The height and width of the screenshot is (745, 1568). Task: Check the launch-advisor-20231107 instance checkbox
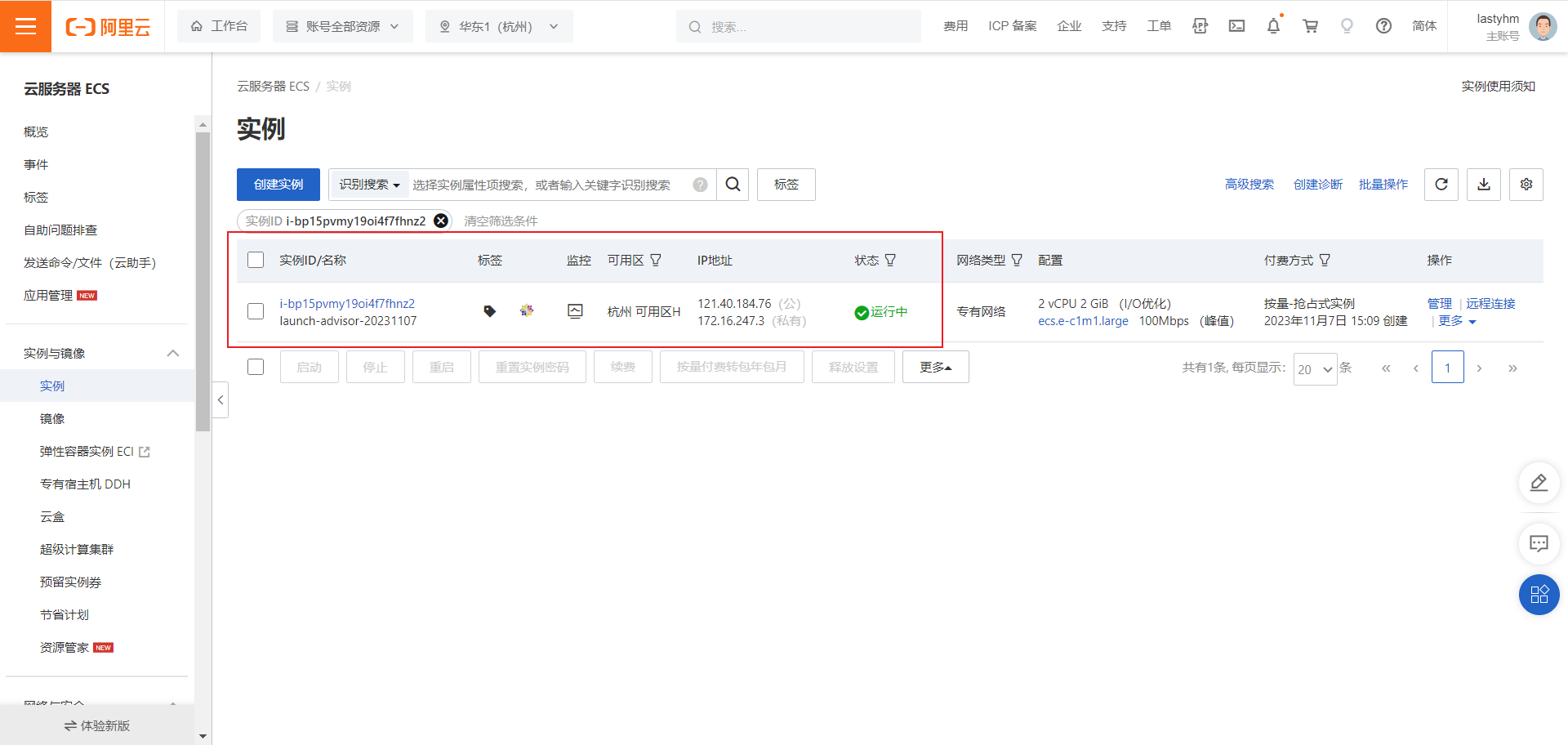coord(256,311)
